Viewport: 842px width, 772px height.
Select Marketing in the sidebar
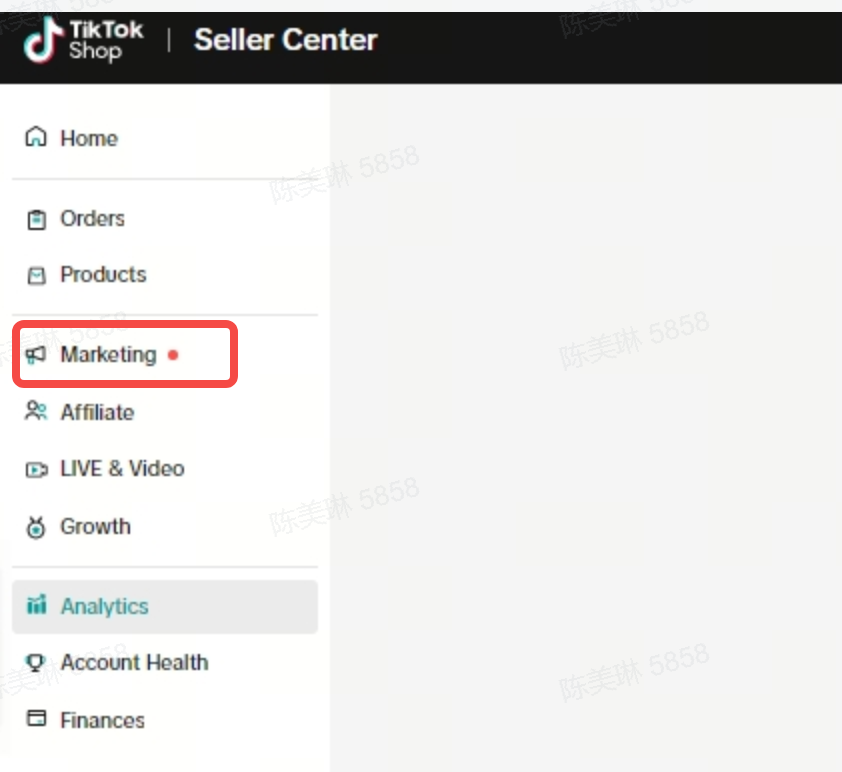(x=108, y=355)
